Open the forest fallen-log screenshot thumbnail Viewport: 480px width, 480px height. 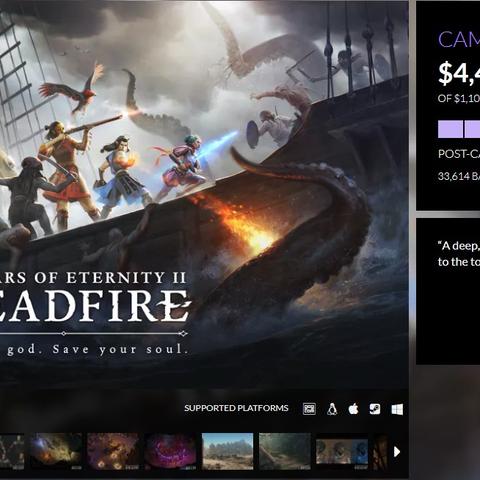285,451
